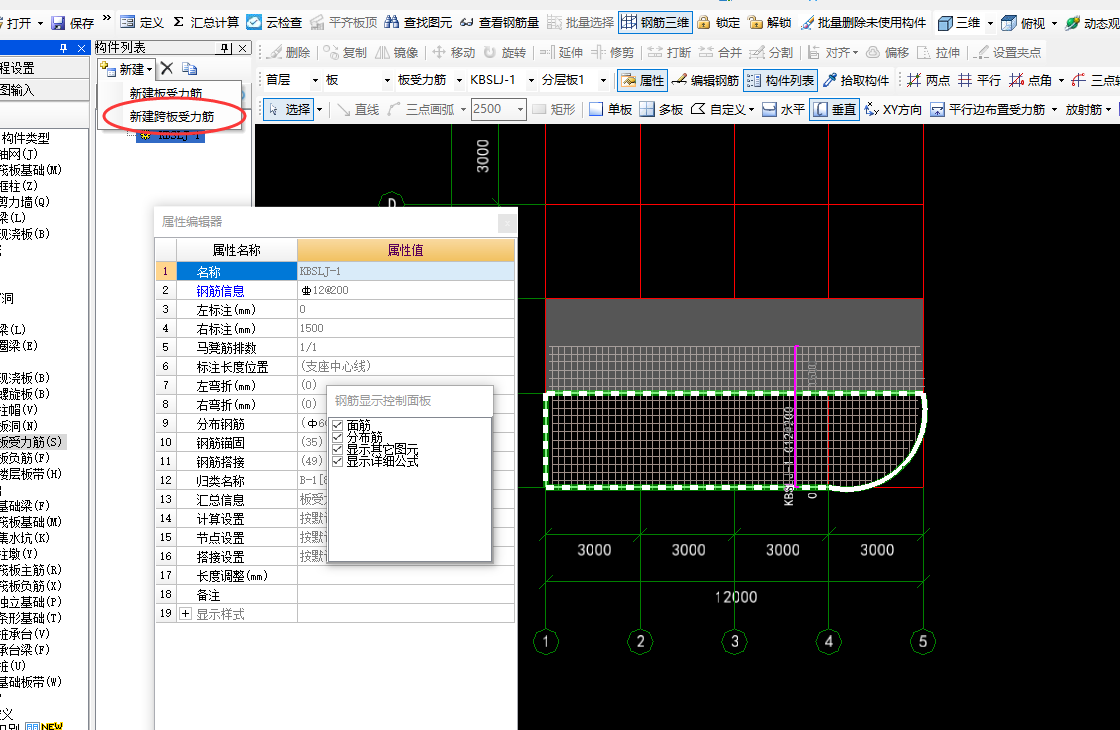Click the 镜像 mirror tool
Screen dimensions: 1120x730
(x=396, y=53)
